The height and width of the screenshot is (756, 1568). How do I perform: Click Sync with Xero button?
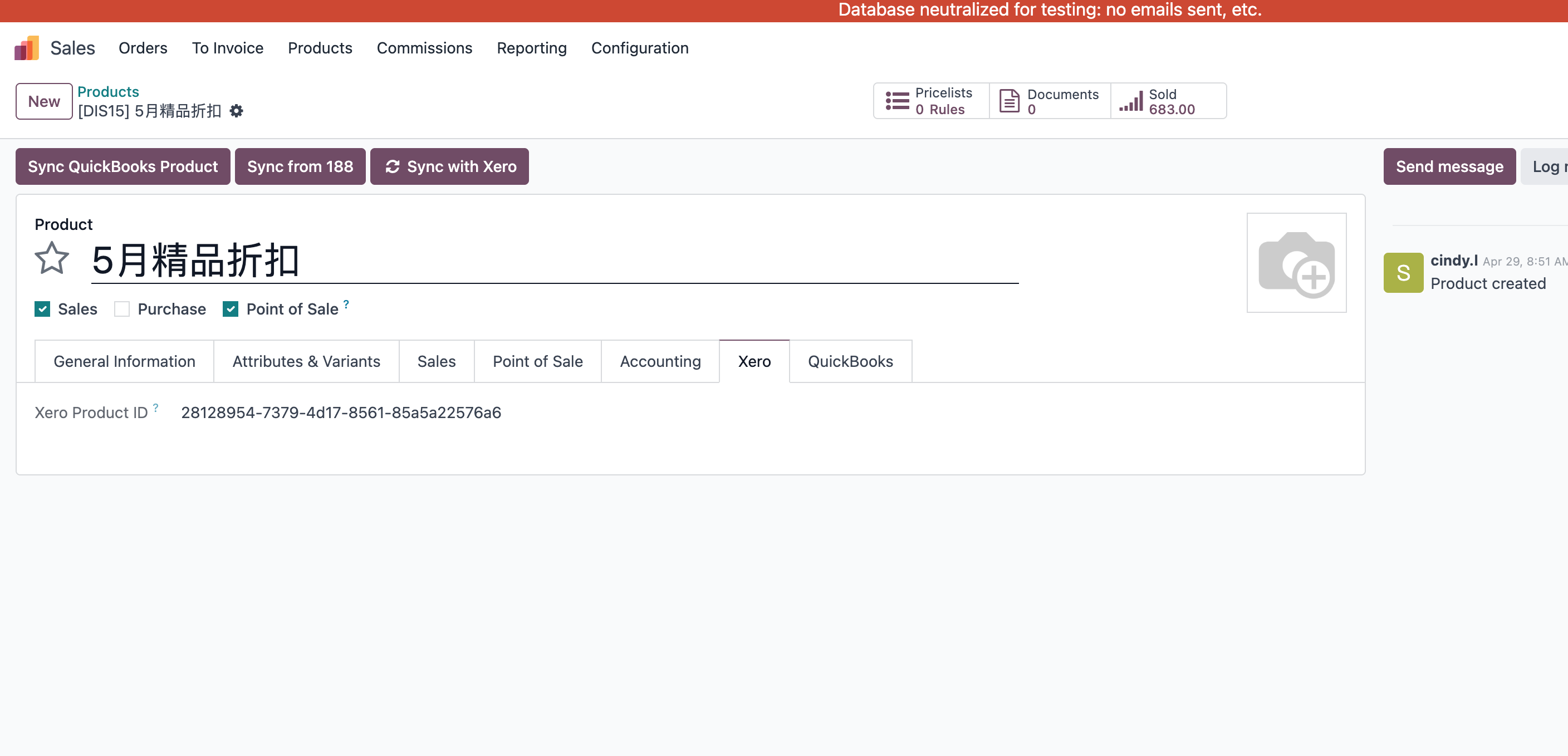point(449,166)
